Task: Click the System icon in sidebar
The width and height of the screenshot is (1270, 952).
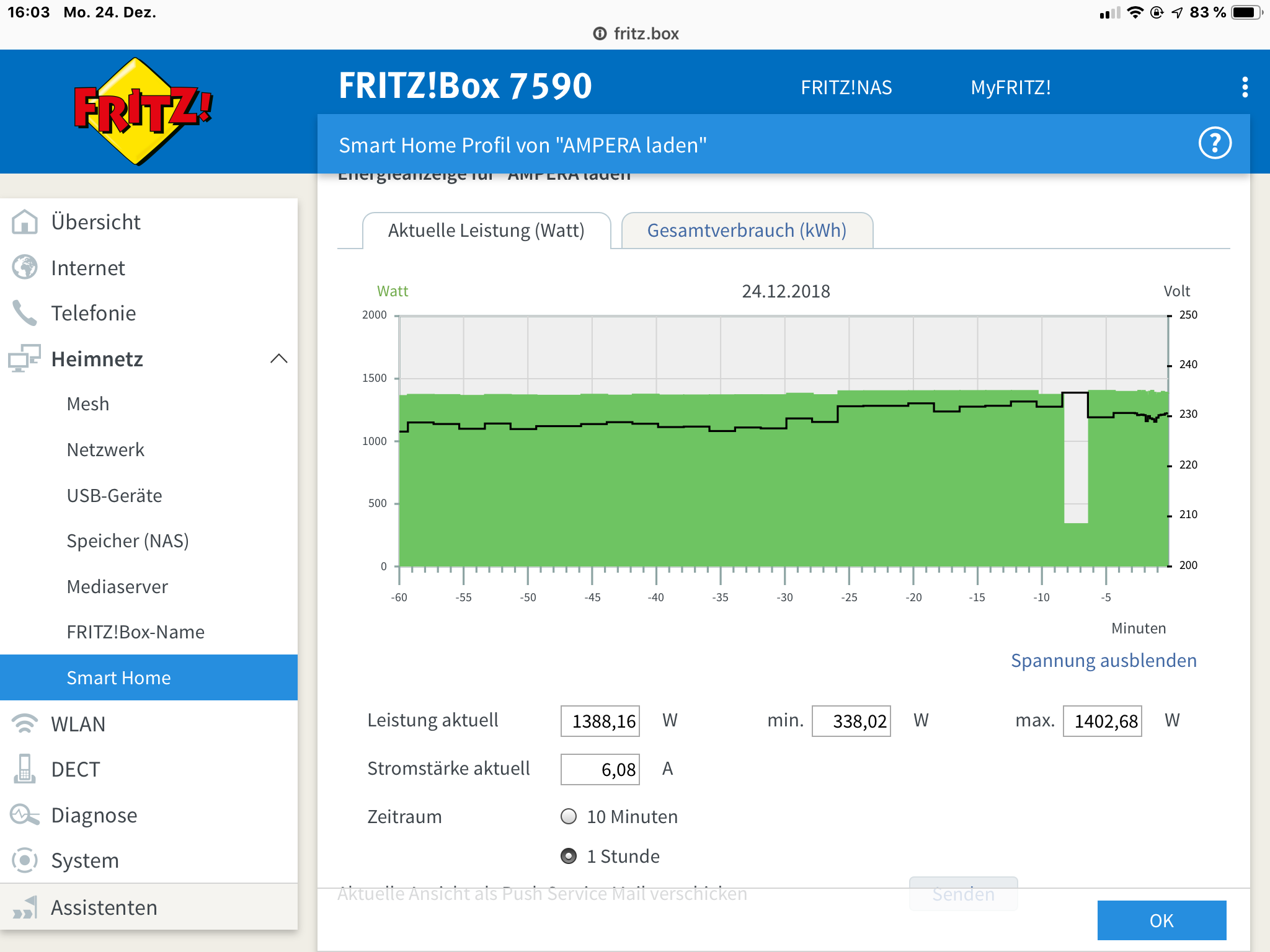Action: pos(25,860)
